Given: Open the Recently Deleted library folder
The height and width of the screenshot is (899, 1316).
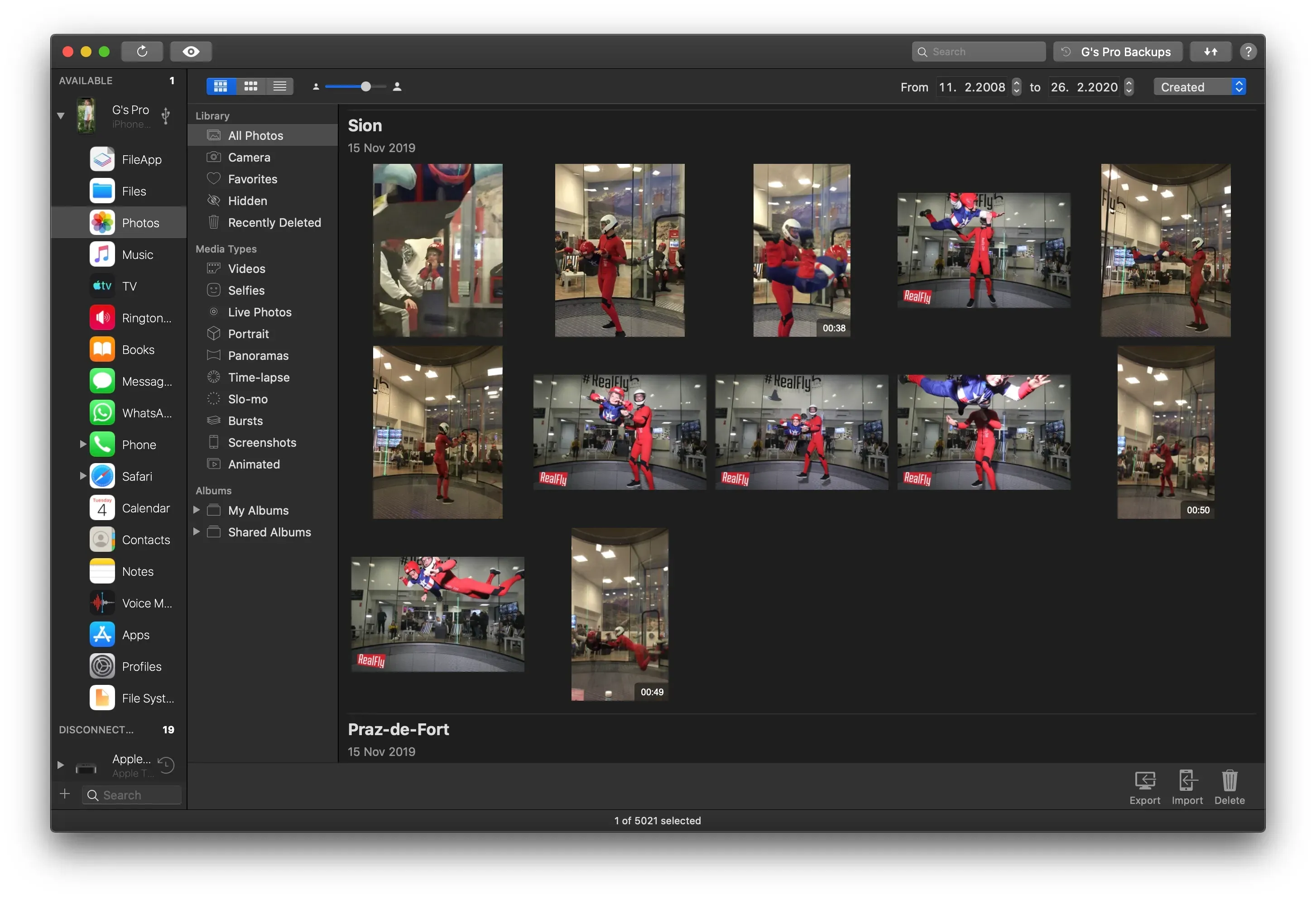Looking at the screenshot, I should (274, 222).
